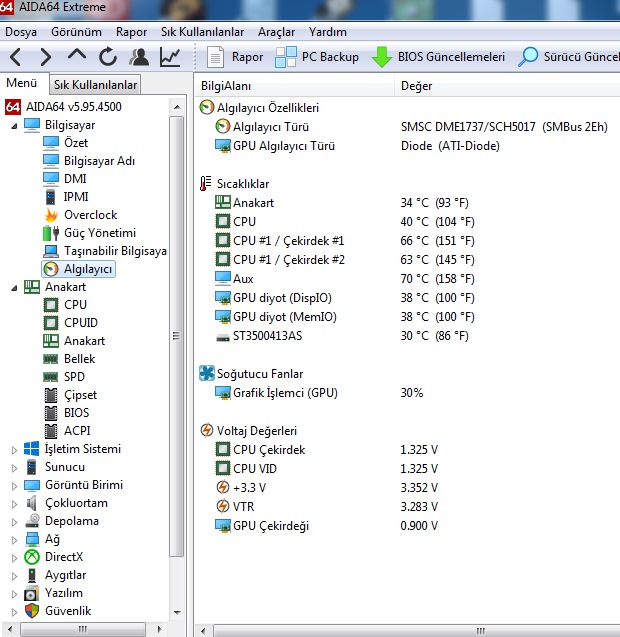Click the back navigation arrow

17,57
